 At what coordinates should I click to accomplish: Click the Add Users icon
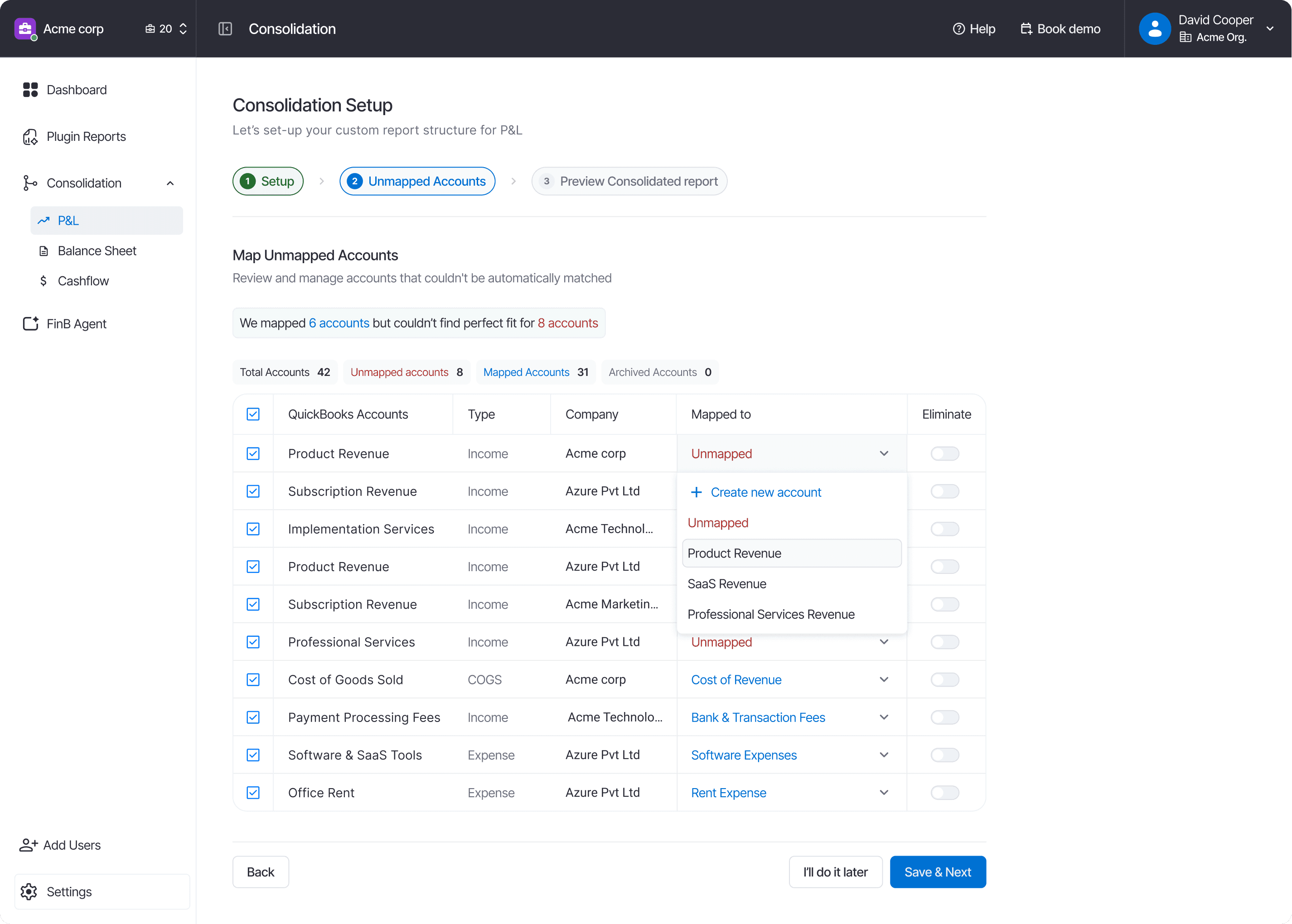coord(28,845)
